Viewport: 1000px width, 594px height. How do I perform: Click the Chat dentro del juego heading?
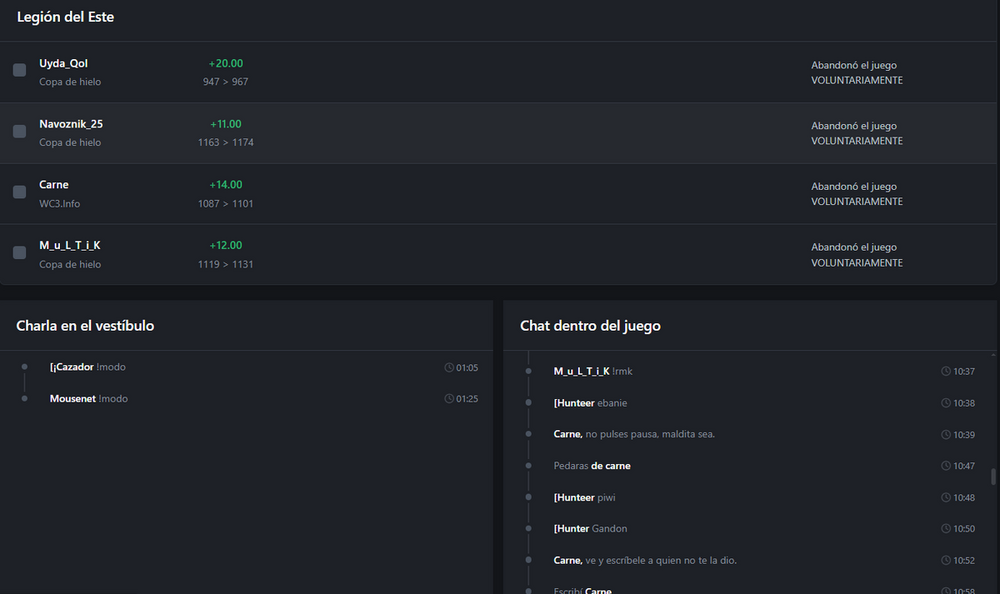click(x=590, y=325)
